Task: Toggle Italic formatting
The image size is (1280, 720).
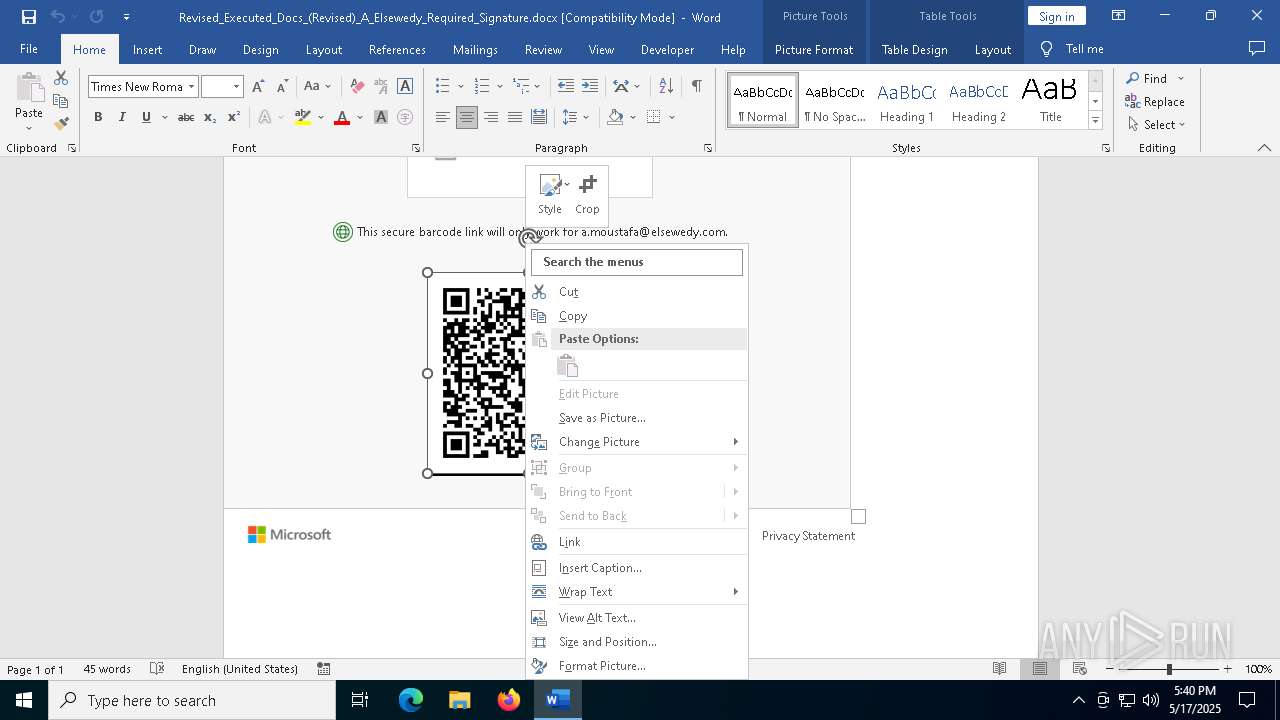Action: point(122,117)
